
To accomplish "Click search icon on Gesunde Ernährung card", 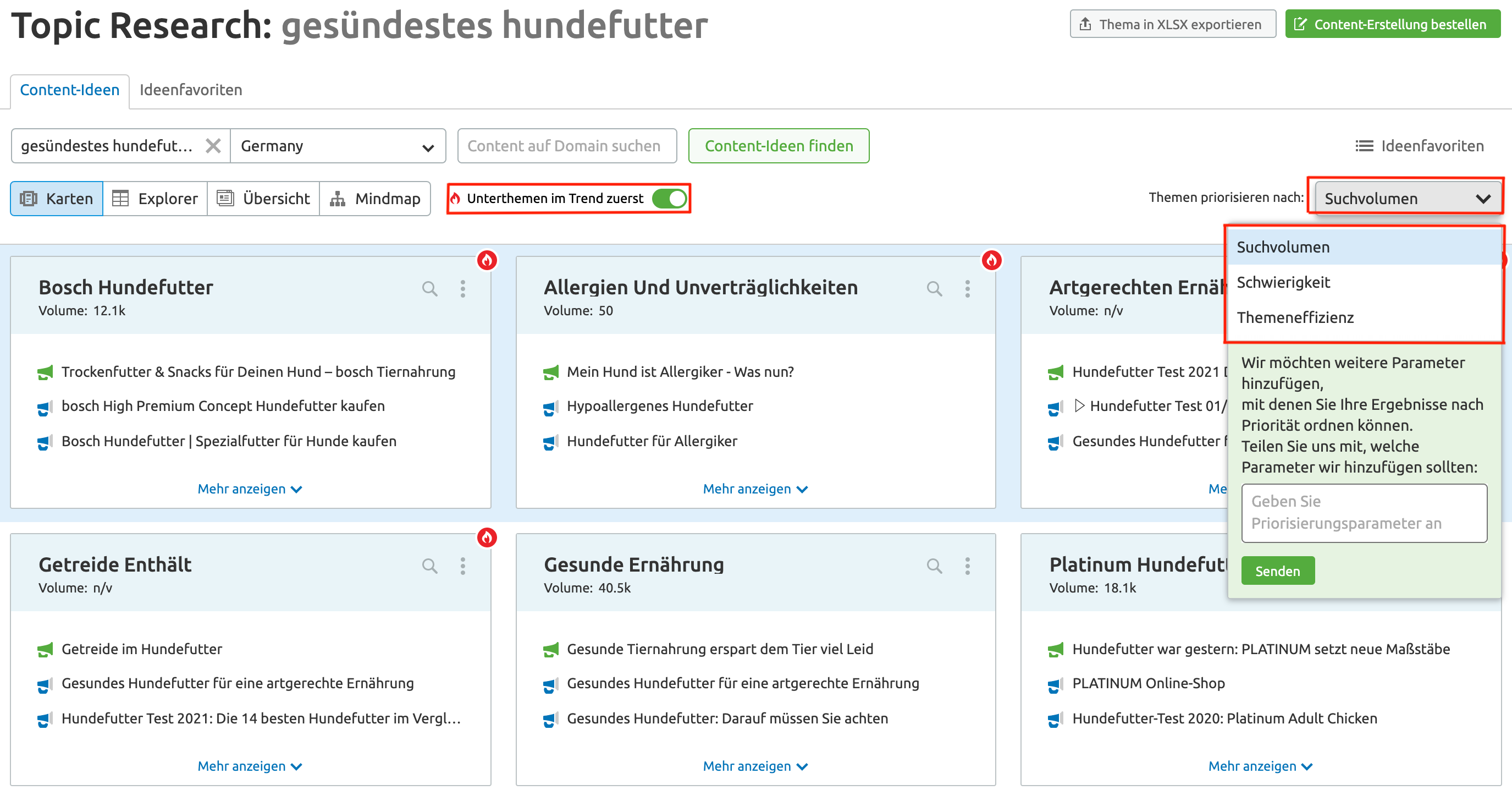I will pos(935,566).
